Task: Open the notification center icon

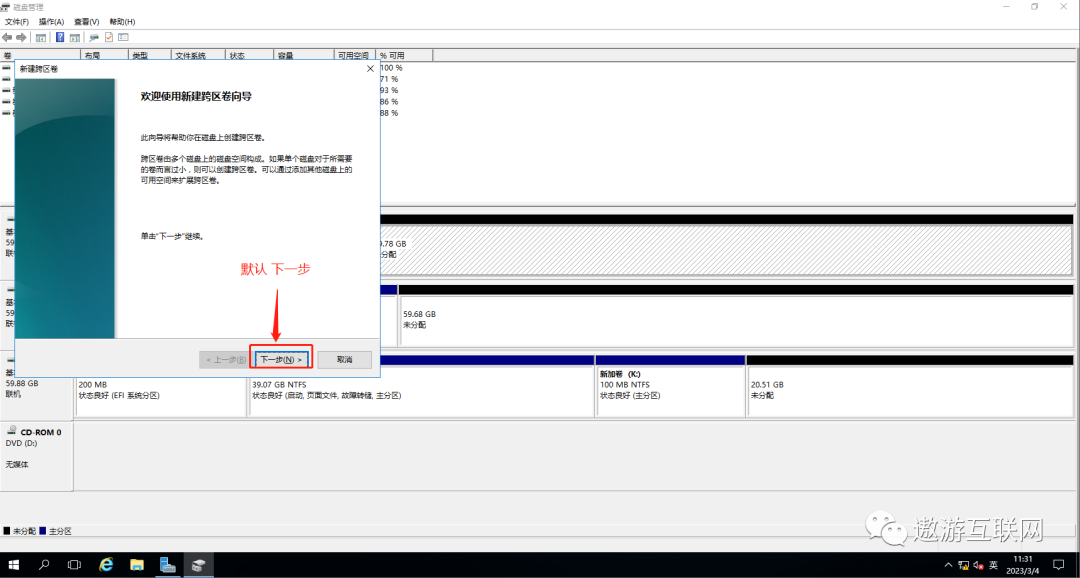Action: tap(1059, 565)
